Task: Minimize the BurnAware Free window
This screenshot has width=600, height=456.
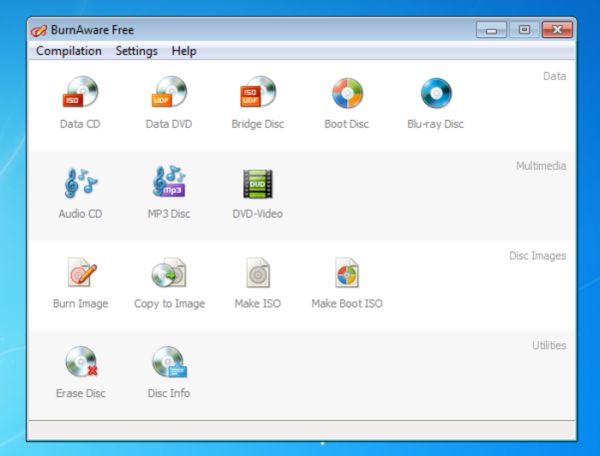Action: point(491,29)
